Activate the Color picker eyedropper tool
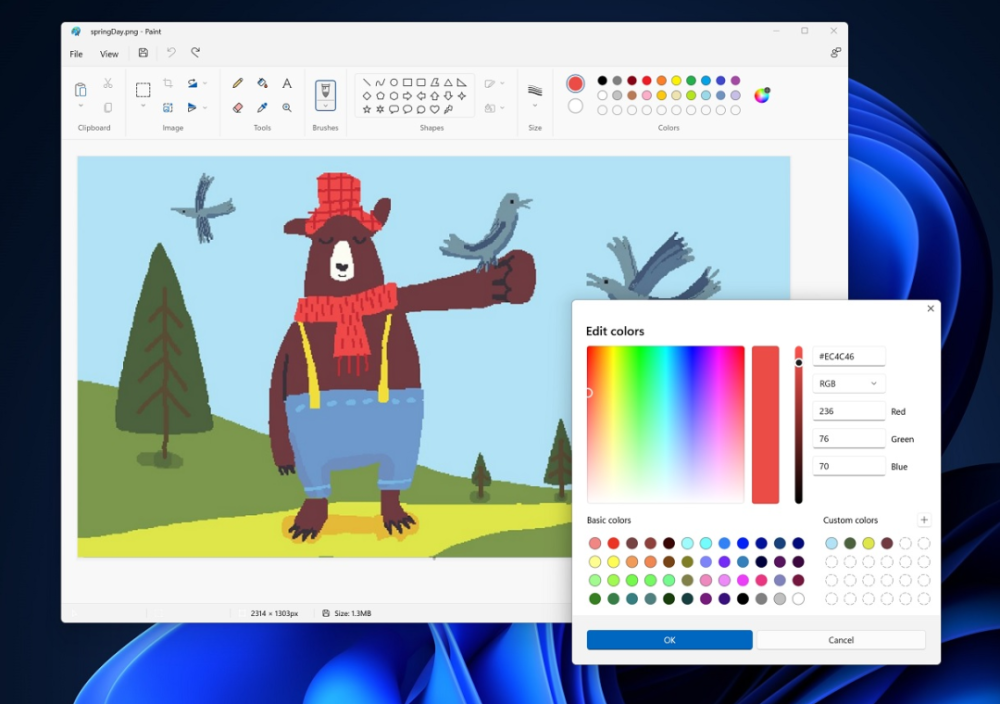 click(x=262, y=108)
